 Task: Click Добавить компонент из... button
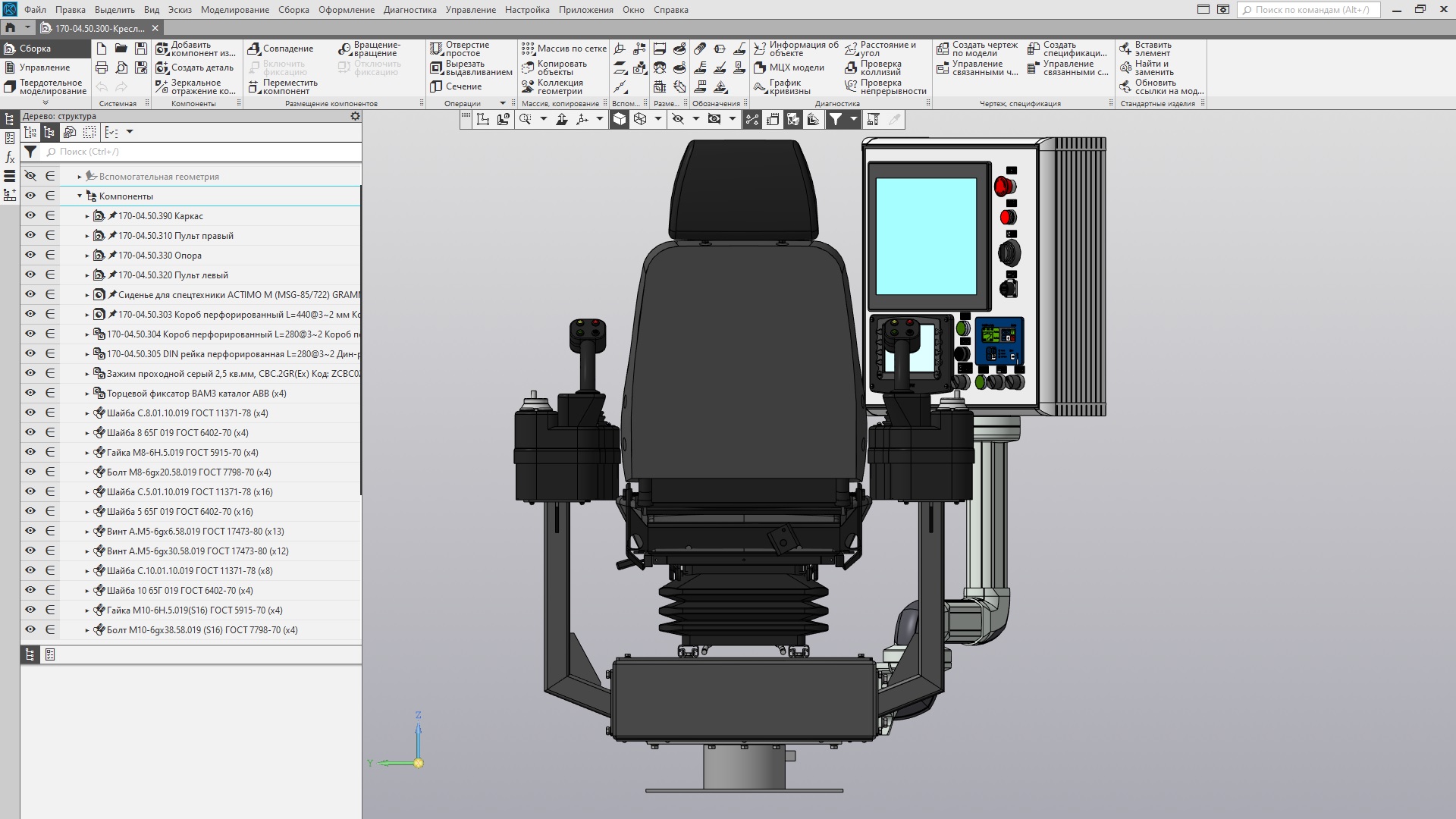[x=196, y=49]
